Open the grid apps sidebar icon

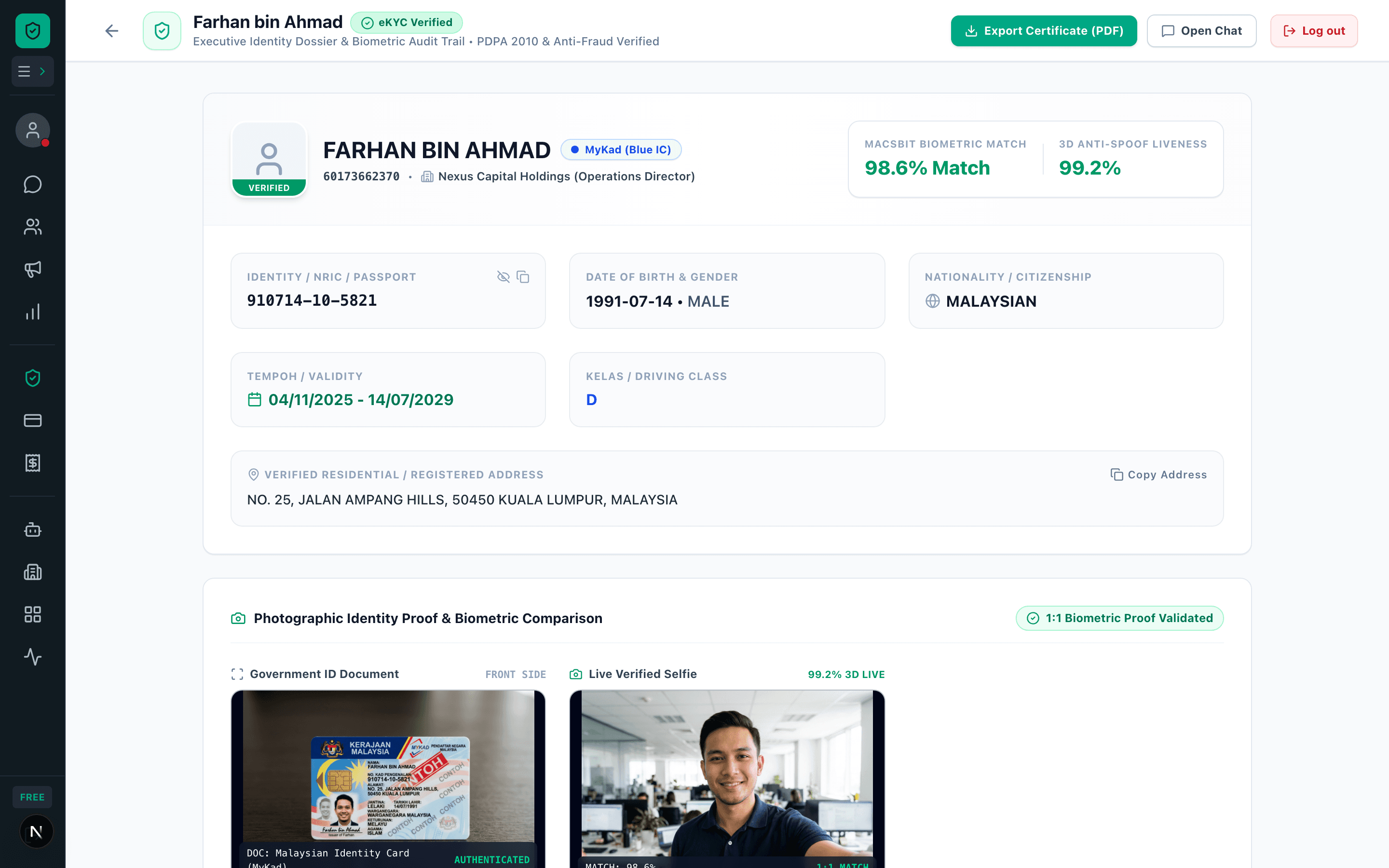[x=33, y=614]
